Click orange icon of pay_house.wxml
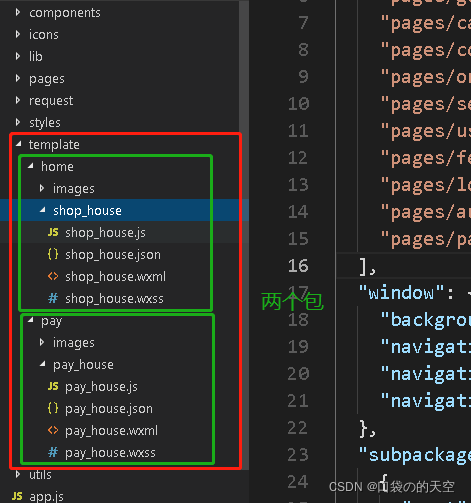The image size is (471, 503). 53,430
